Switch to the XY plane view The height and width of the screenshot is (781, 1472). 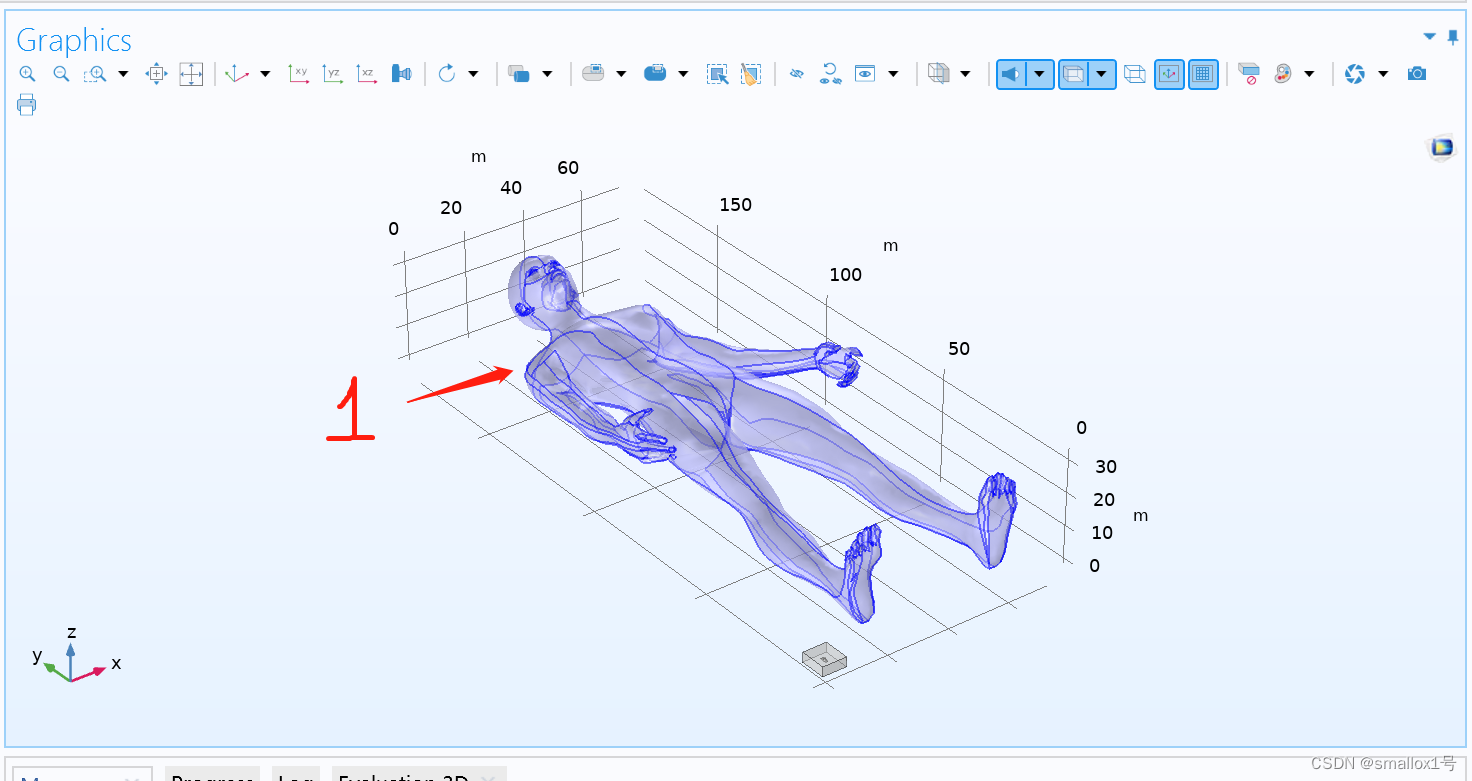(x=298, y=73)
